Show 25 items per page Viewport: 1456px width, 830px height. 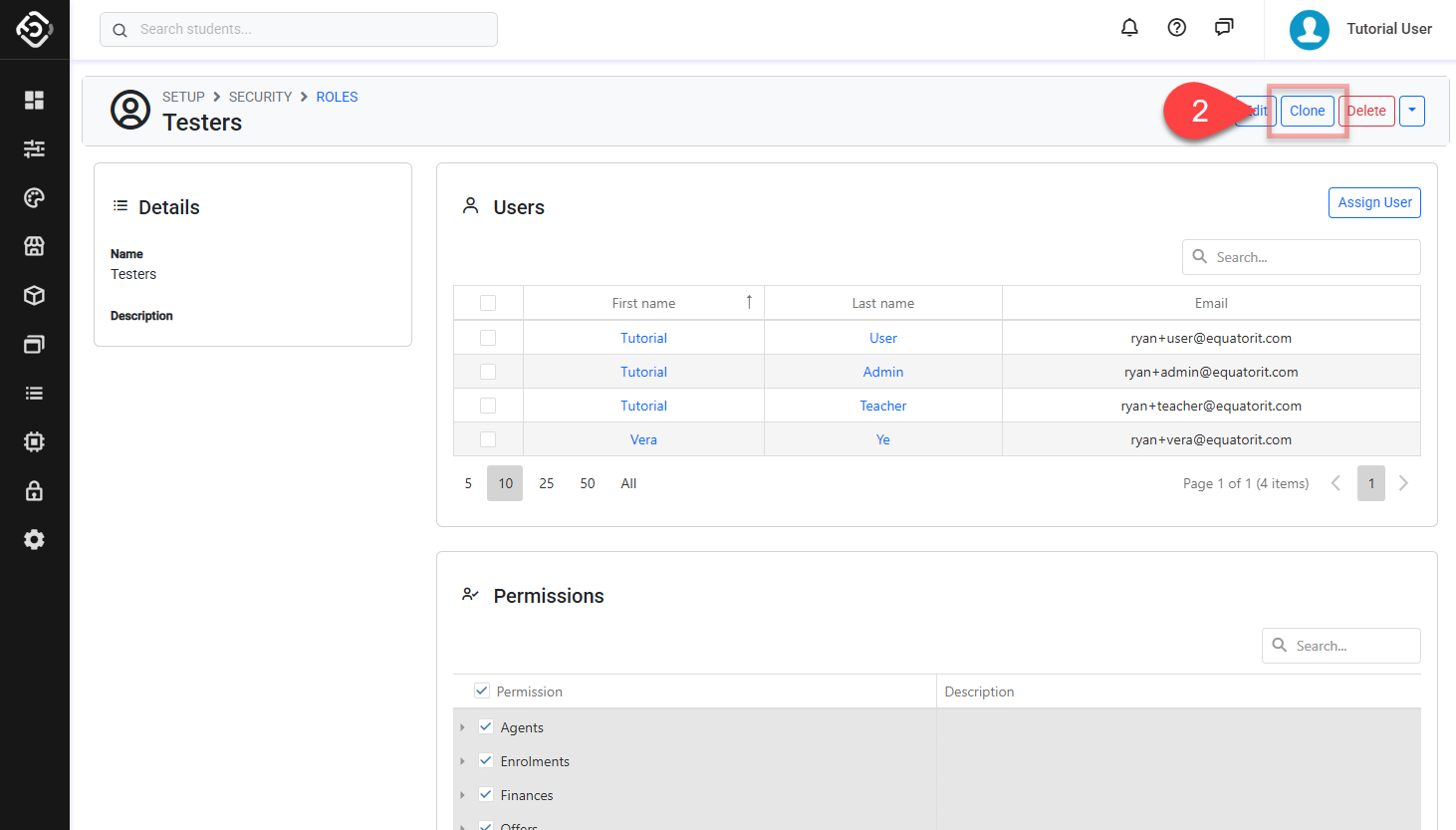[x=546, y=483]
